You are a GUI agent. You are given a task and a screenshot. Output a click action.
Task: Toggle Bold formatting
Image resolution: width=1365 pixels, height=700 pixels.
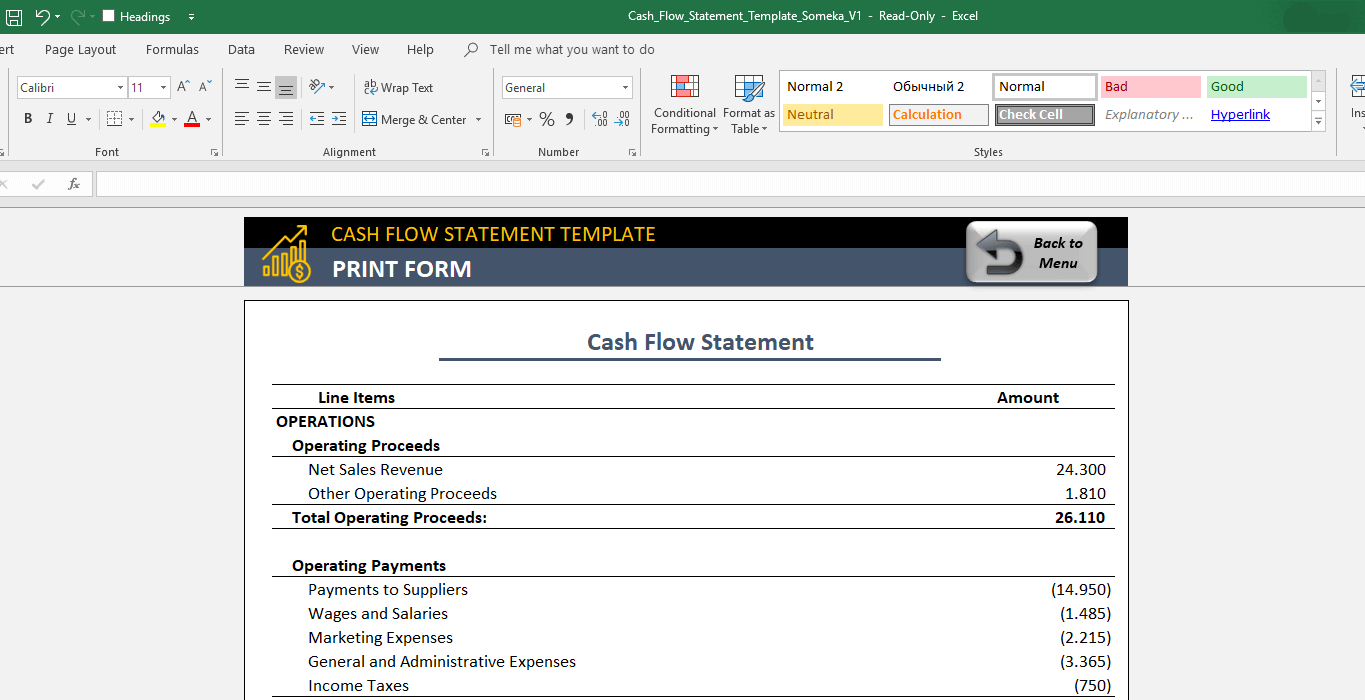click(27, 119)
